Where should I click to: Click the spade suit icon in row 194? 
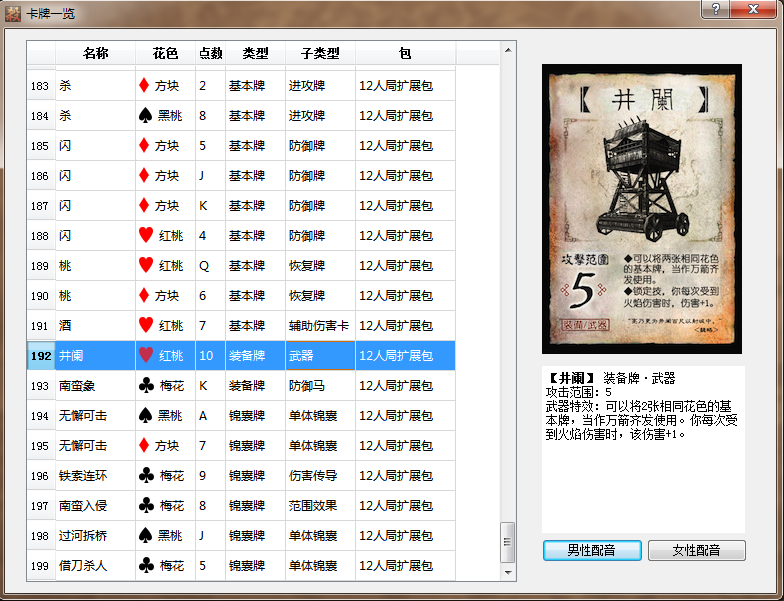(145, 416)
